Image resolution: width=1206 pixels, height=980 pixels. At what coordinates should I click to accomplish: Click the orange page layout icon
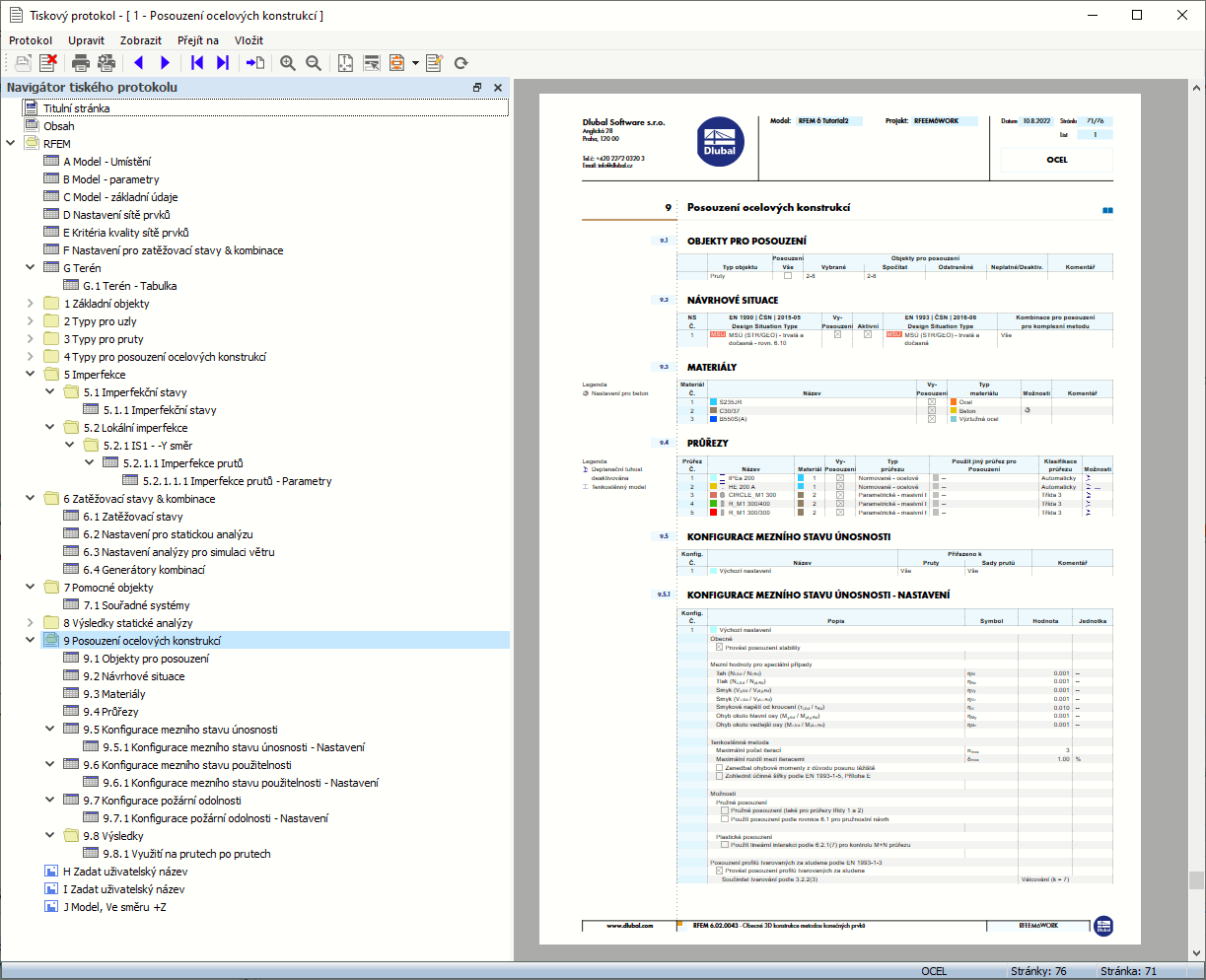pyautogui.click(x=397, y=63)
